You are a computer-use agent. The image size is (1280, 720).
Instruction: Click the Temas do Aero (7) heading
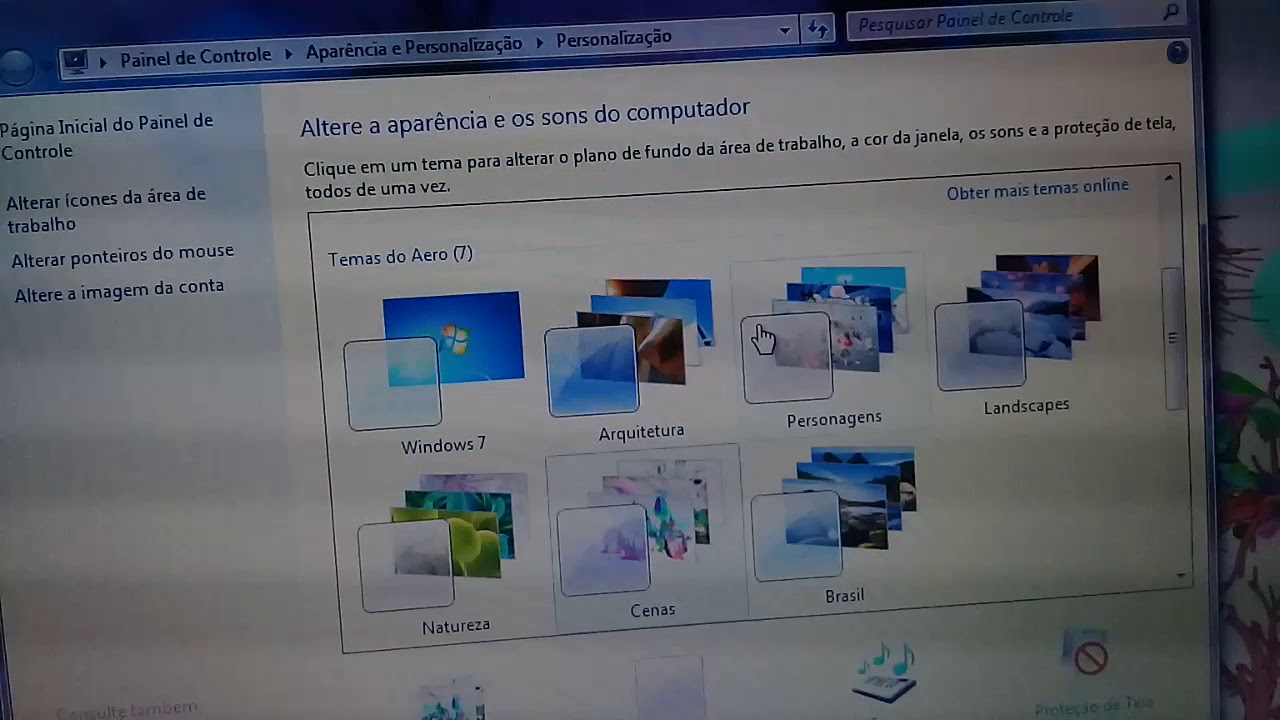(400, 256)
